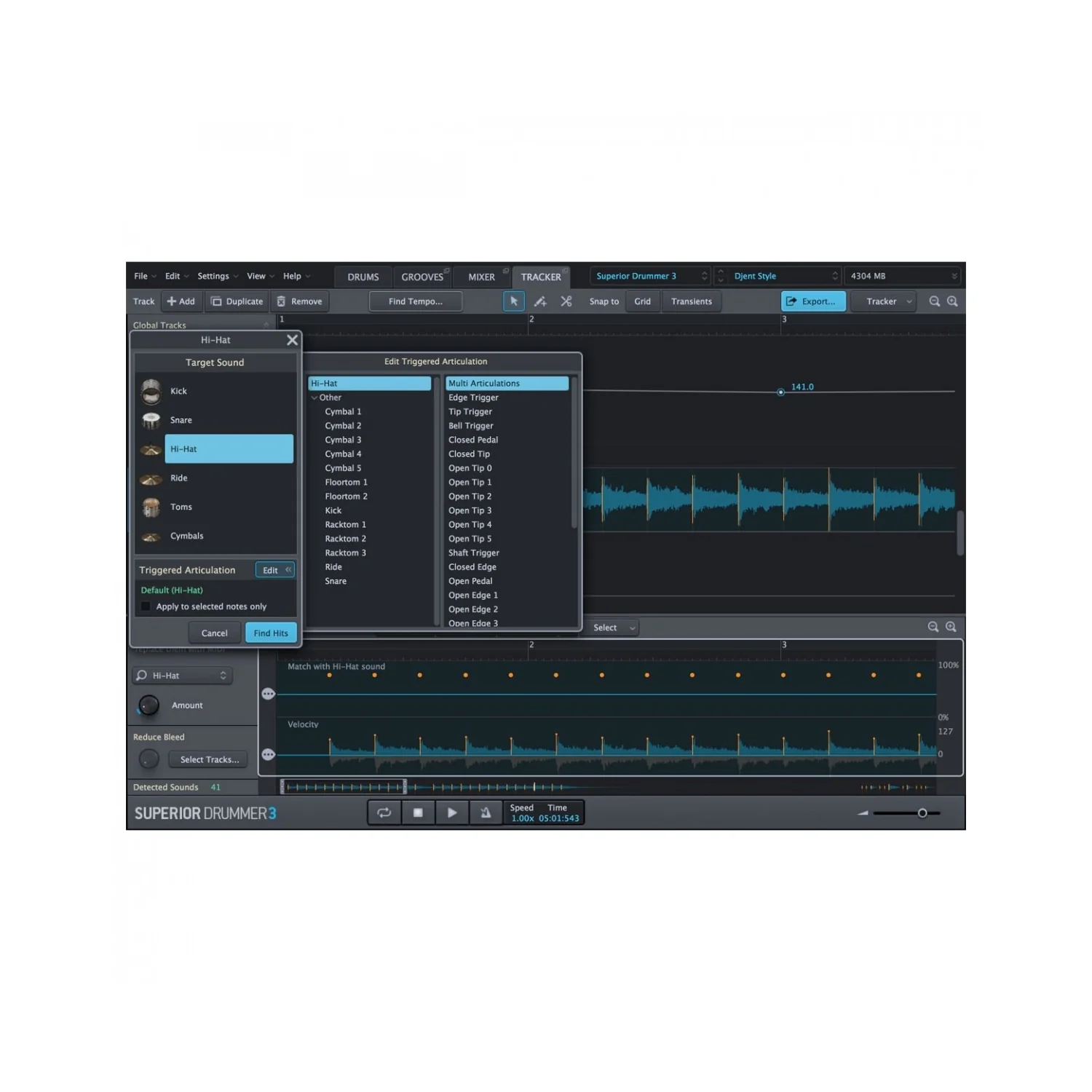Export the tracked audio
This screenshot has height=1092, width=1092.
tap(813, 301)
